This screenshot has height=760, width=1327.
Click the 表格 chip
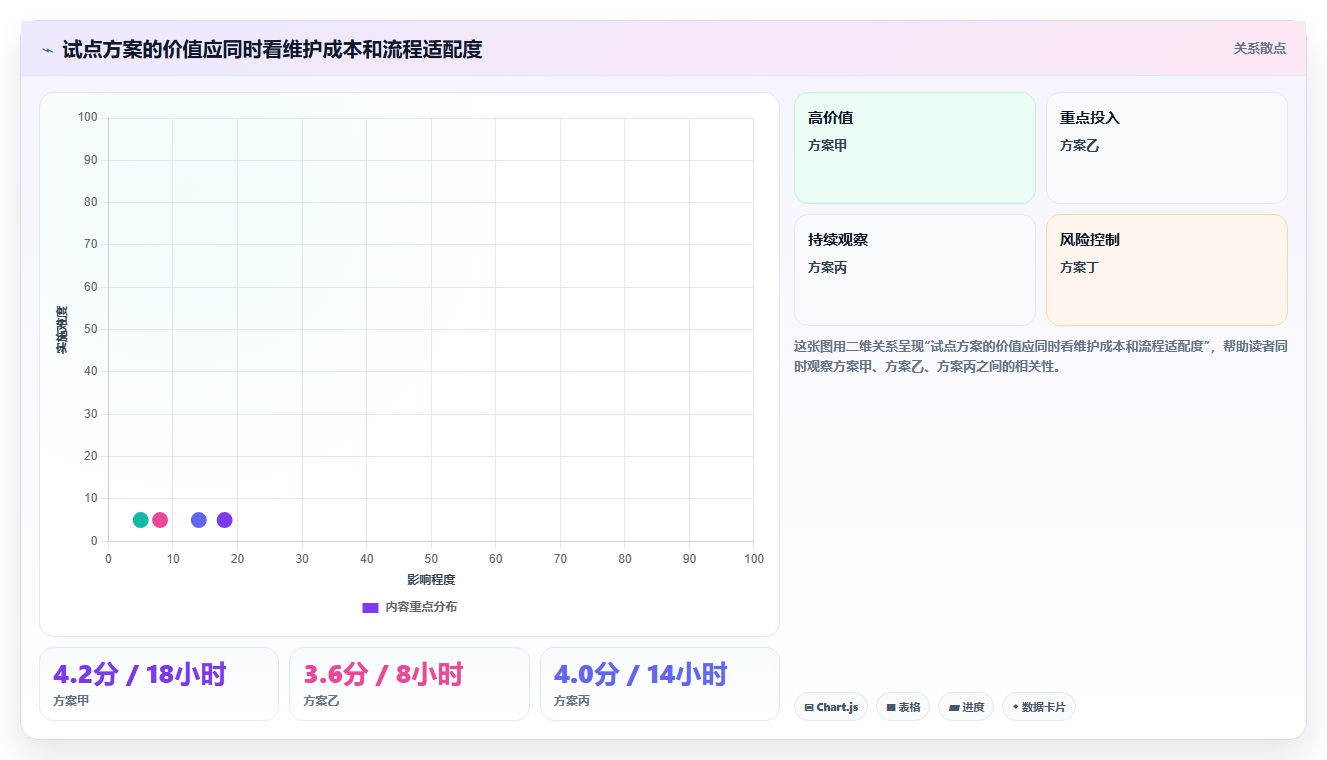click(903, 707)
